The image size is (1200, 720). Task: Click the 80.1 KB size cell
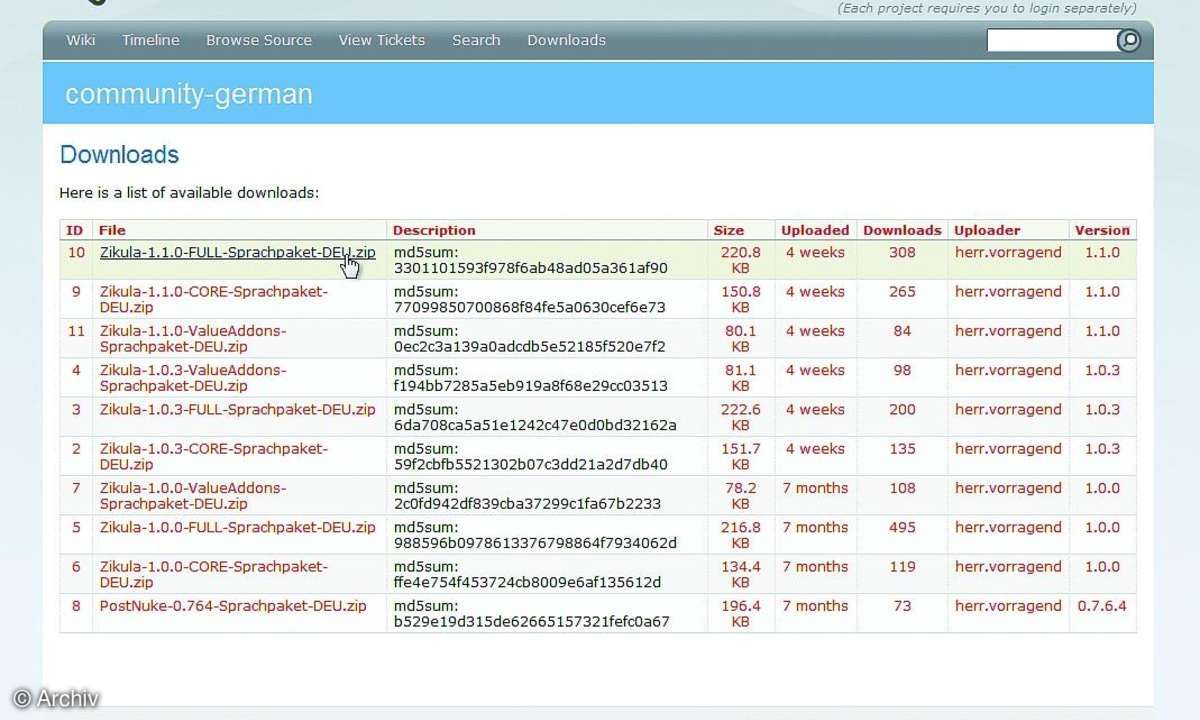click(x=740, y=339)
